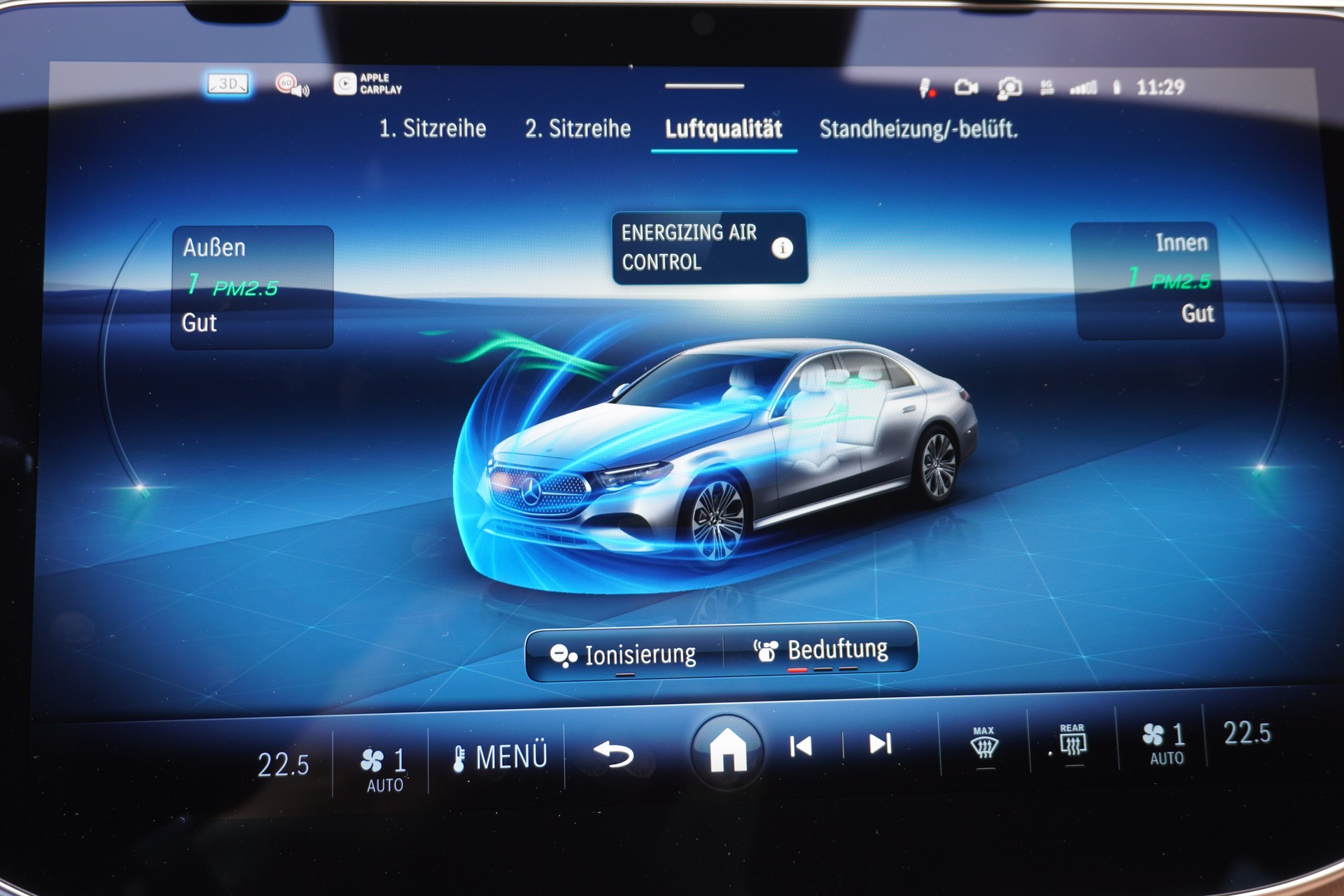
Task: Open the climate MENÜ
Action: 500,757
